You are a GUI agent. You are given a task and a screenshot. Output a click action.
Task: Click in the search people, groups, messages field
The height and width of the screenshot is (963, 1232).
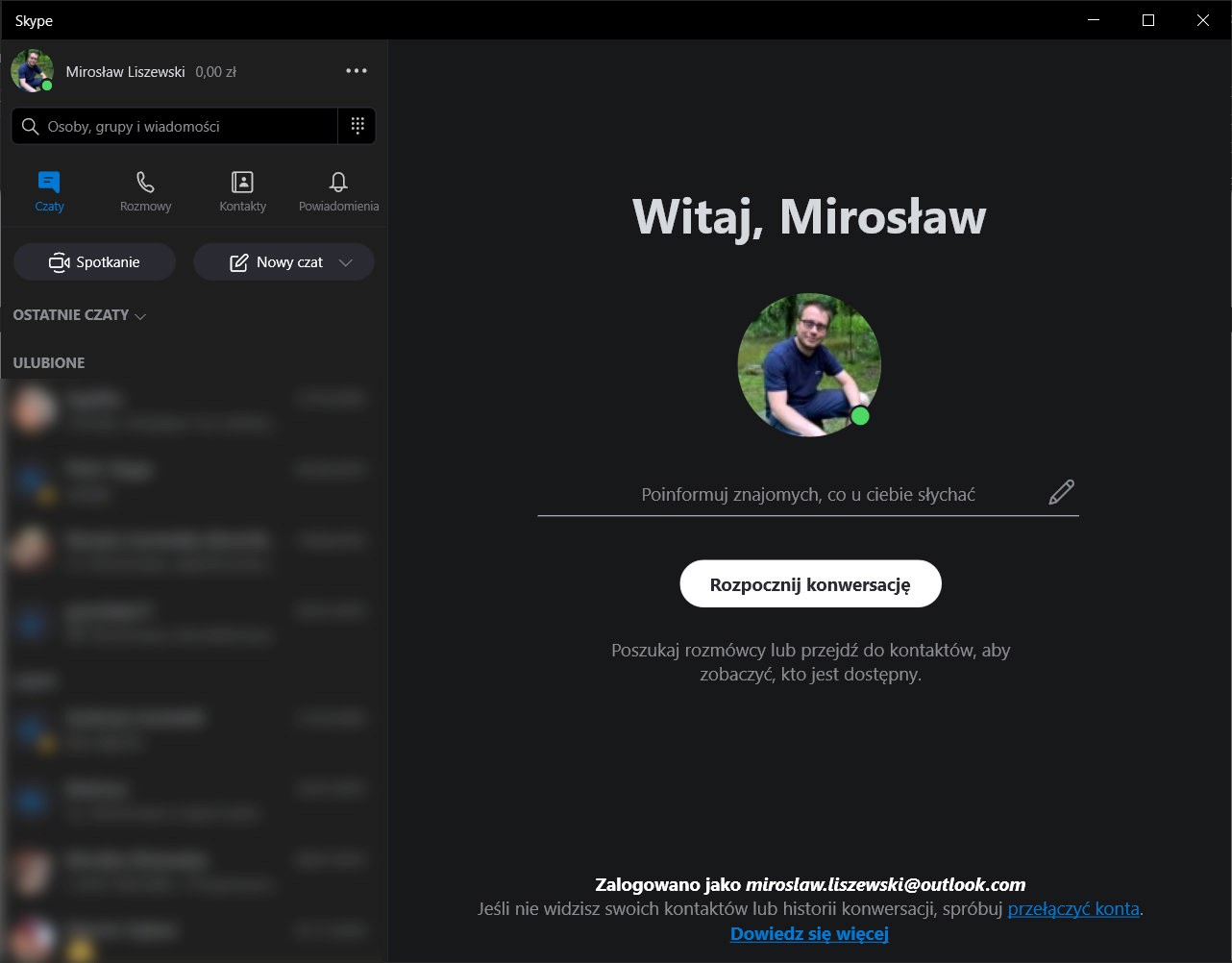point(175,126)
